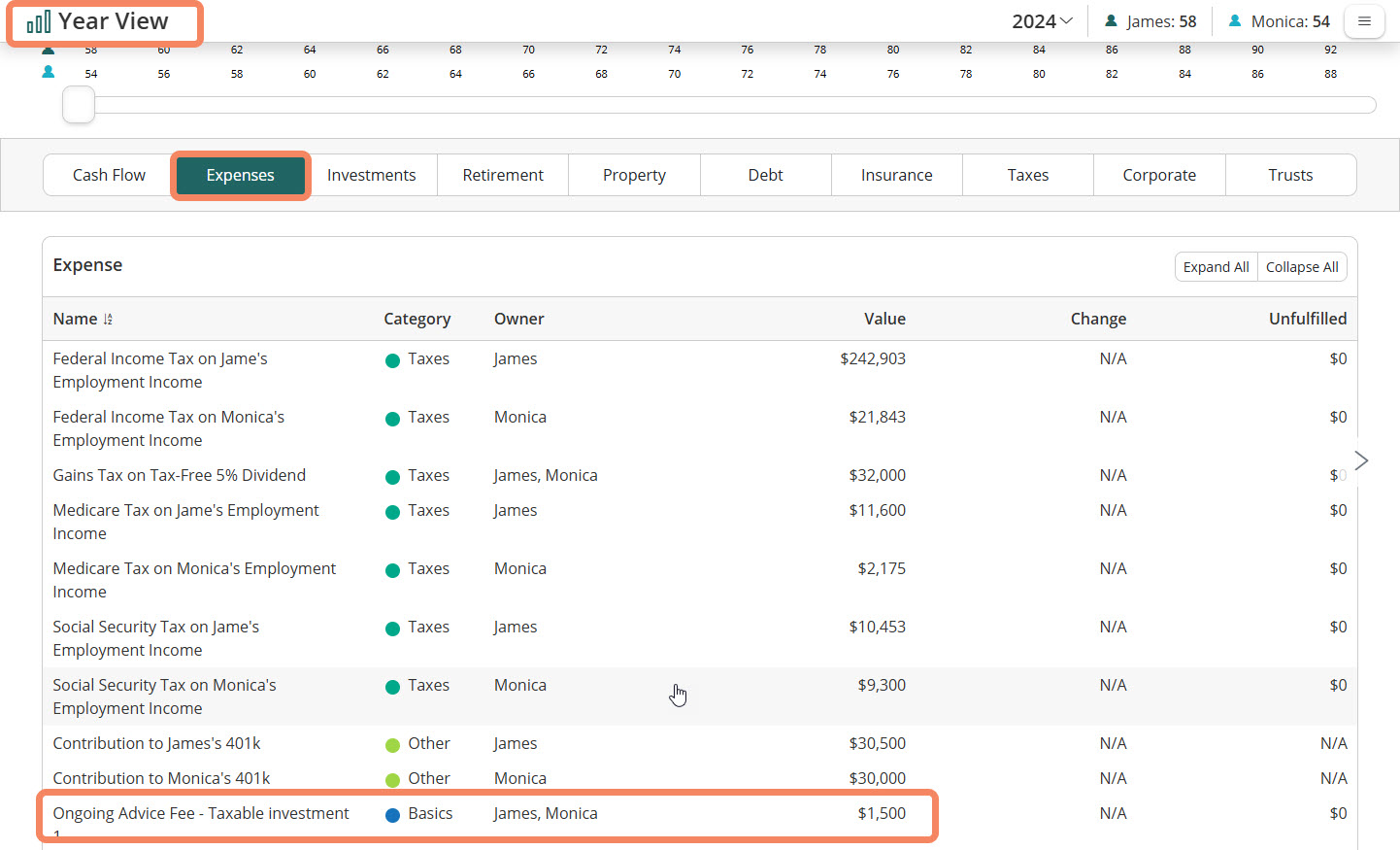Open the Investments tab
This screenshot has width=1400, height=850.
point(371,175)
